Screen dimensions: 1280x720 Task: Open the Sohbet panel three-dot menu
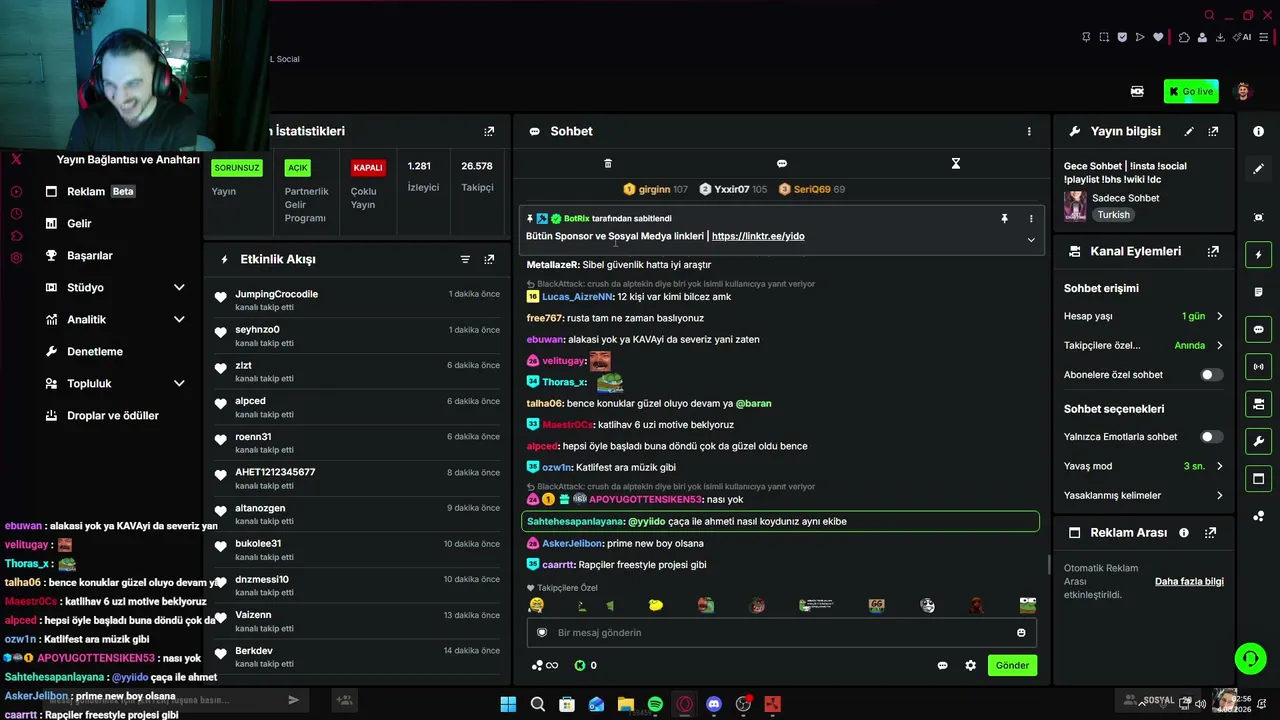click(1029, 131)
